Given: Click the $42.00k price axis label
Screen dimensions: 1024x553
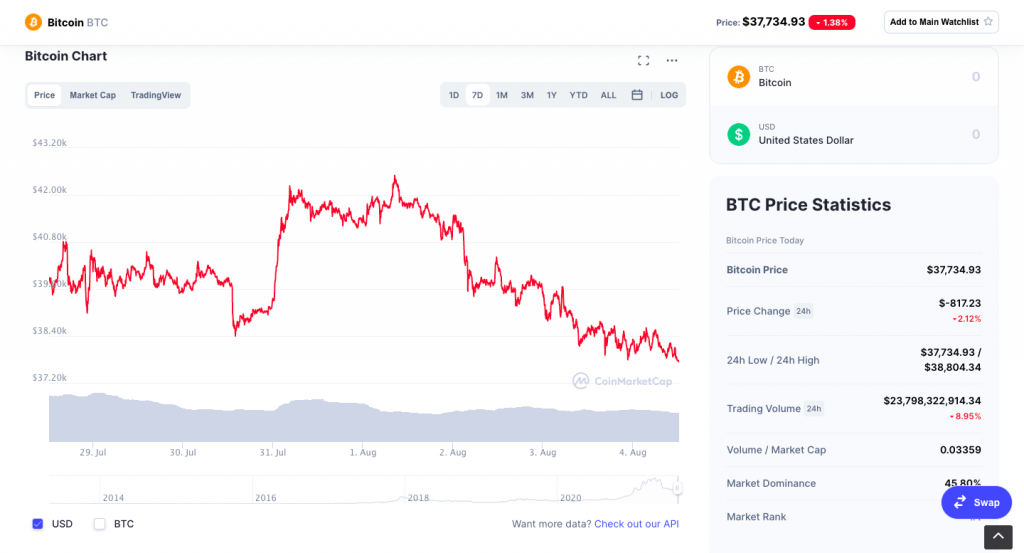Looking at the screenshot, I should (x=50, y=190).
